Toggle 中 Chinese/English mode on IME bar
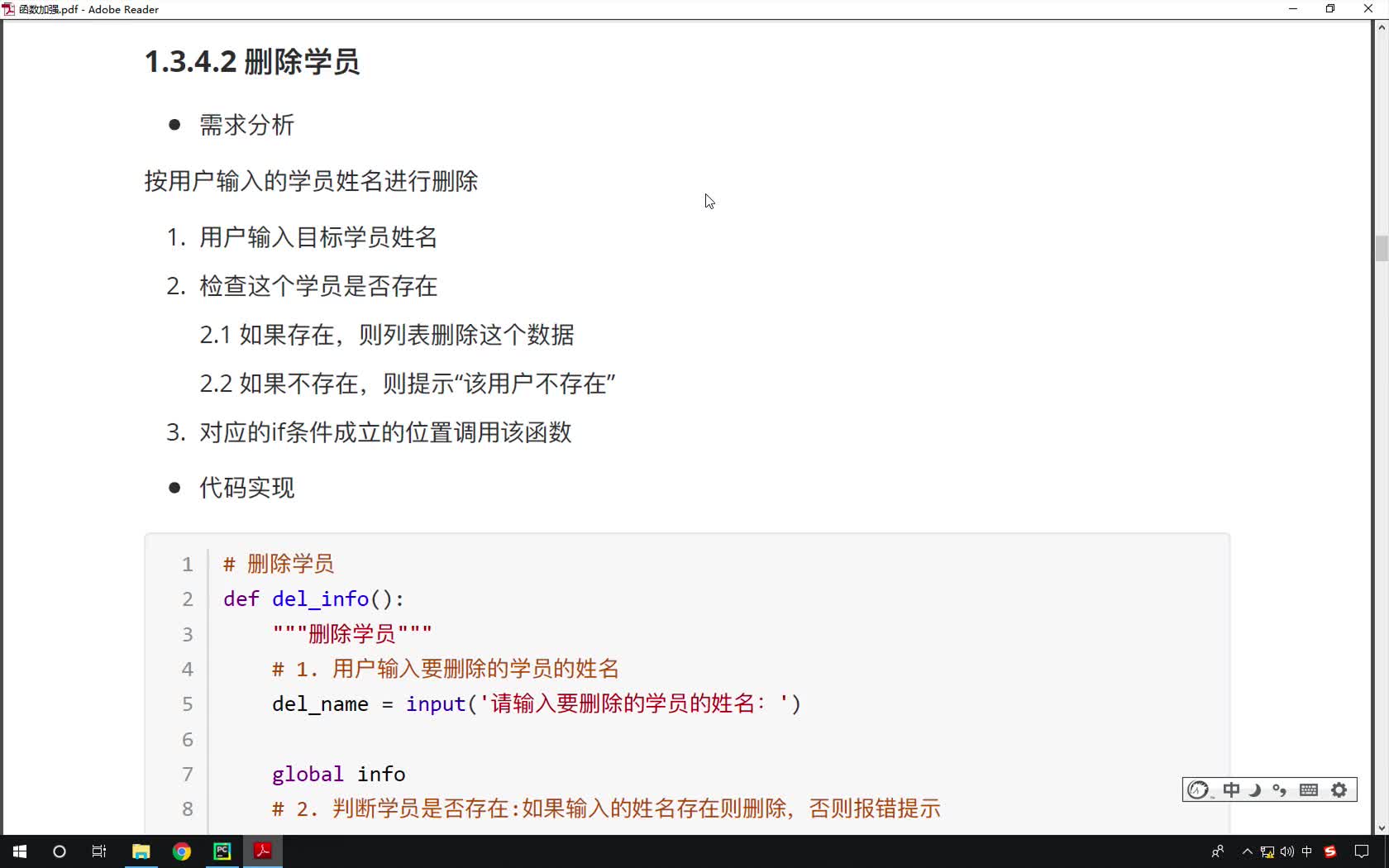Screen dimensions: 1389x868 pos(1231,790)
